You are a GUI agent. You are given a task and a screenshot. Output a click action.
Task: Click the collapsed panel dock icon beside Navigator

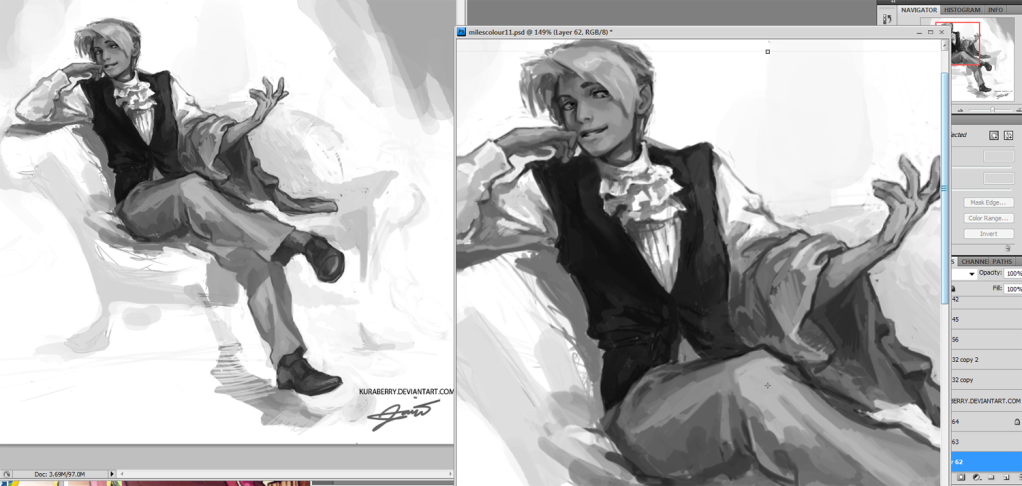[x=886, y=20]
